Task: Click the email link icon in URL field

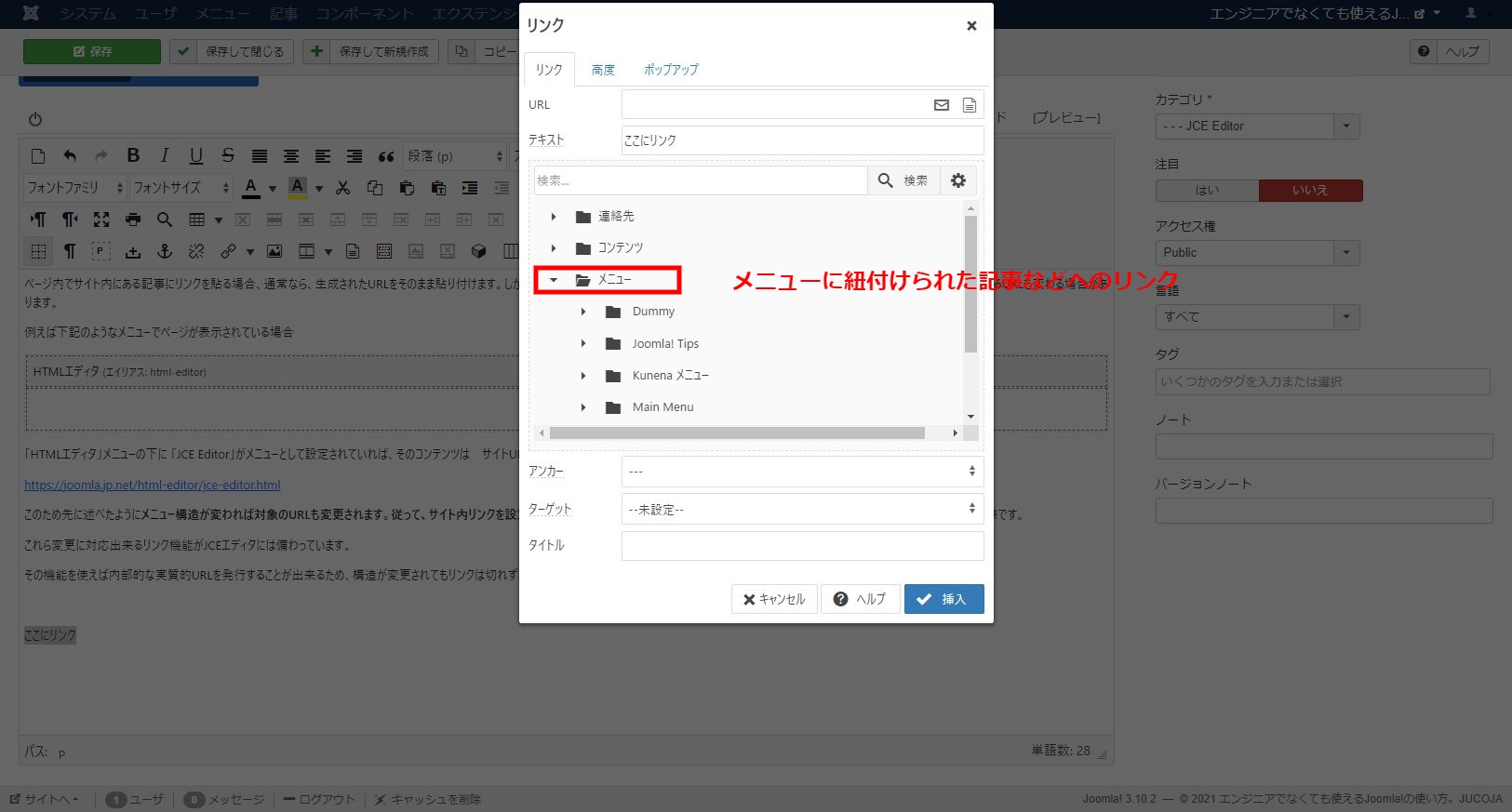Action: [x=942, y=105]
